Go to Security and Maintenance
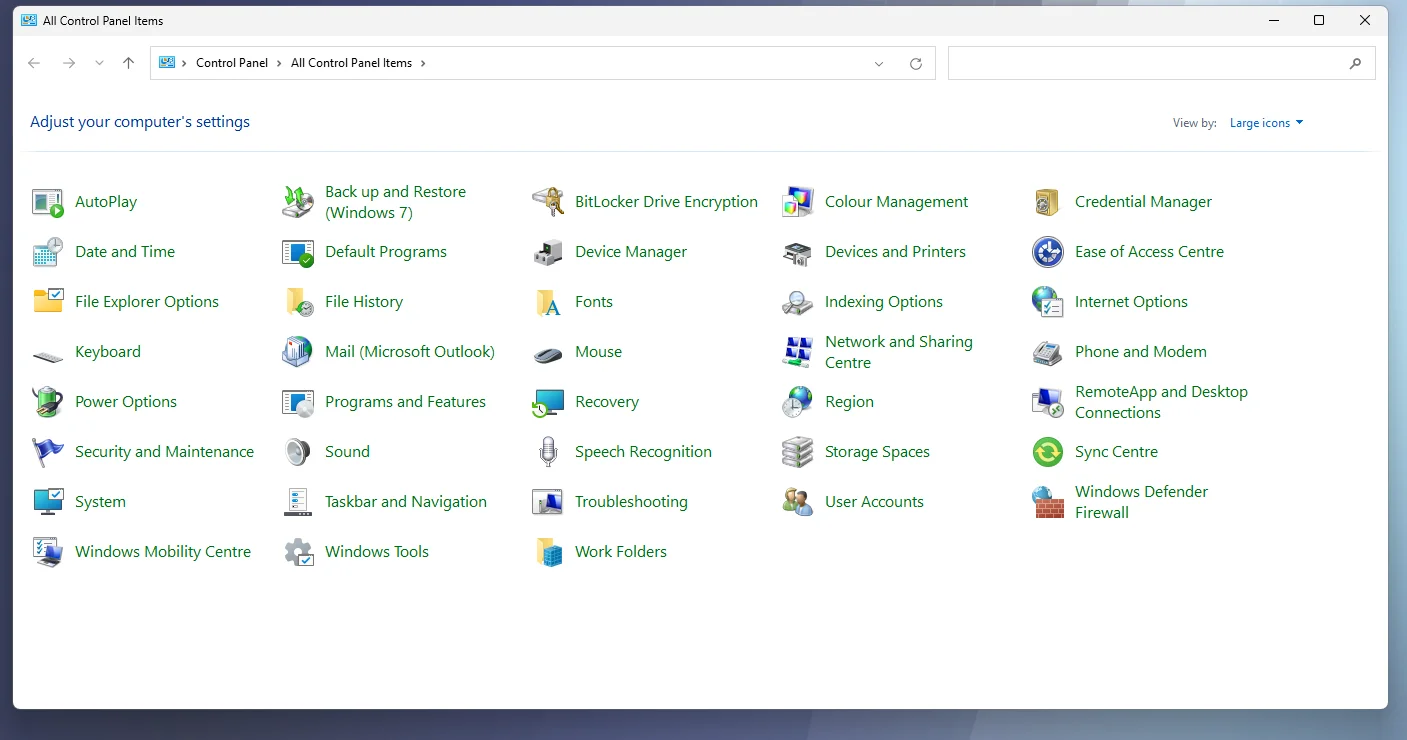Image resolution: width=1407 pixels, height=740 pixels. tap(164, 452)
